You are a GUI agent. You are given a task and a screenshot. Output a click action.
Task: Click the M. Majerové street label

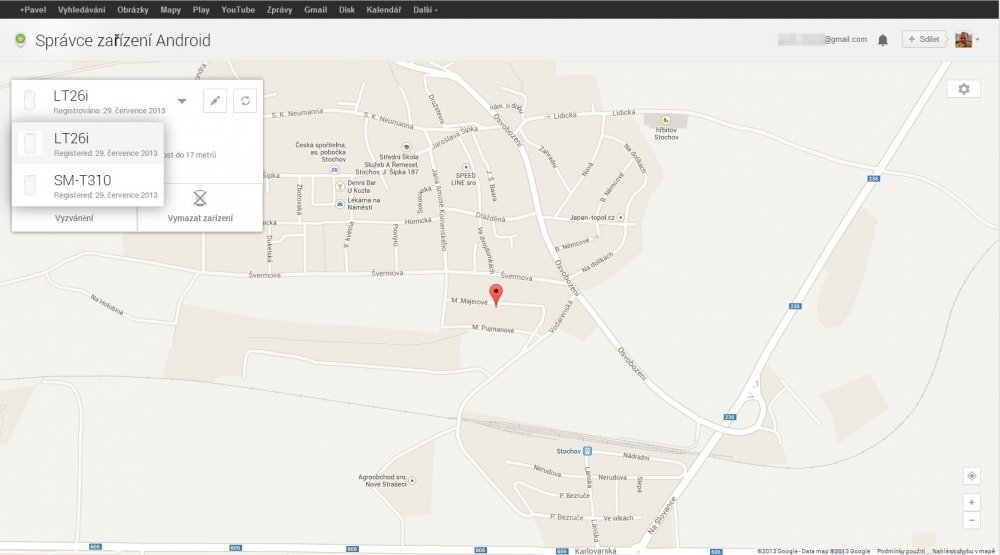469,300
